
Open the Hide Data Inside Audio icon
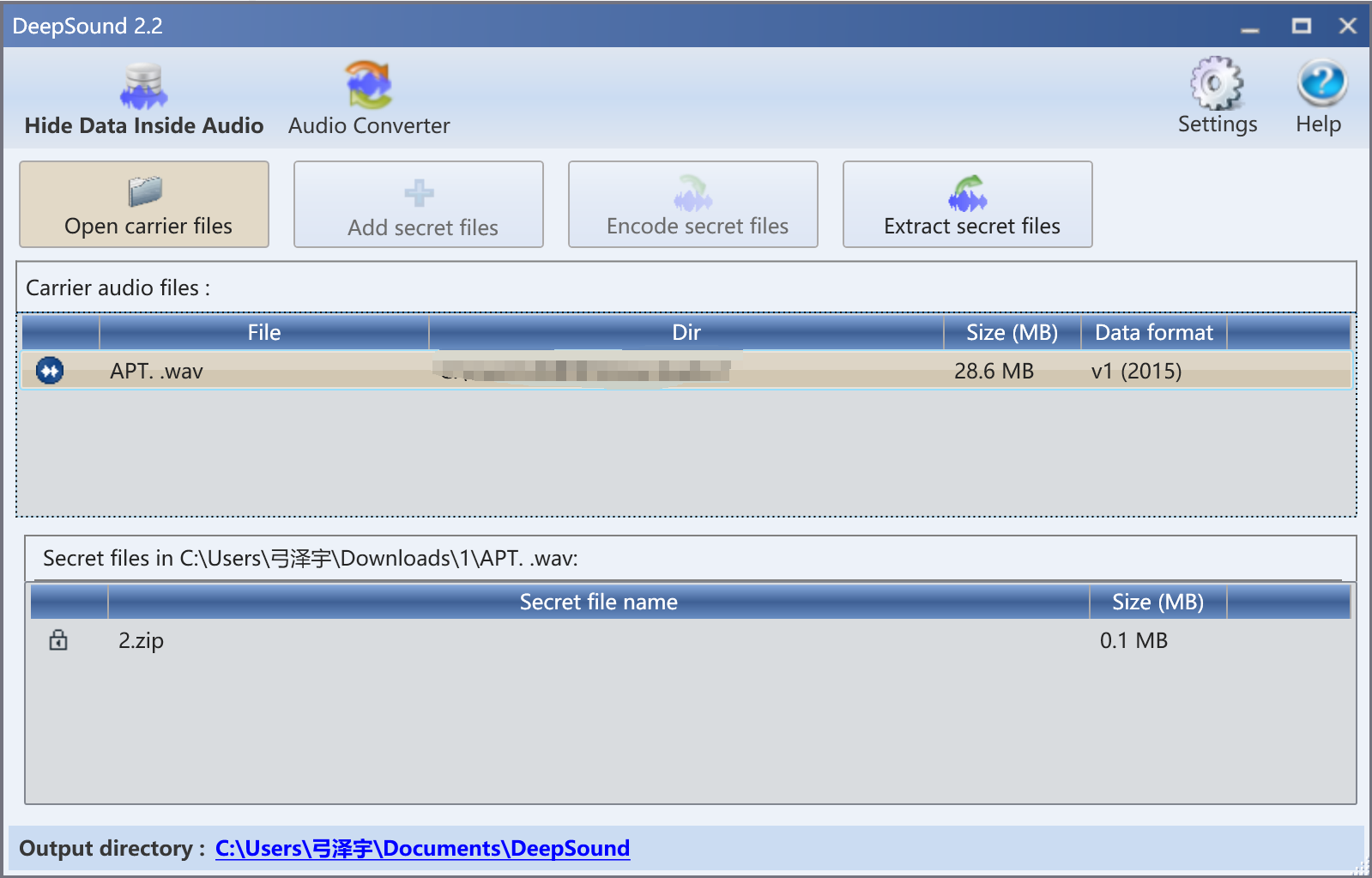[143, 86]
